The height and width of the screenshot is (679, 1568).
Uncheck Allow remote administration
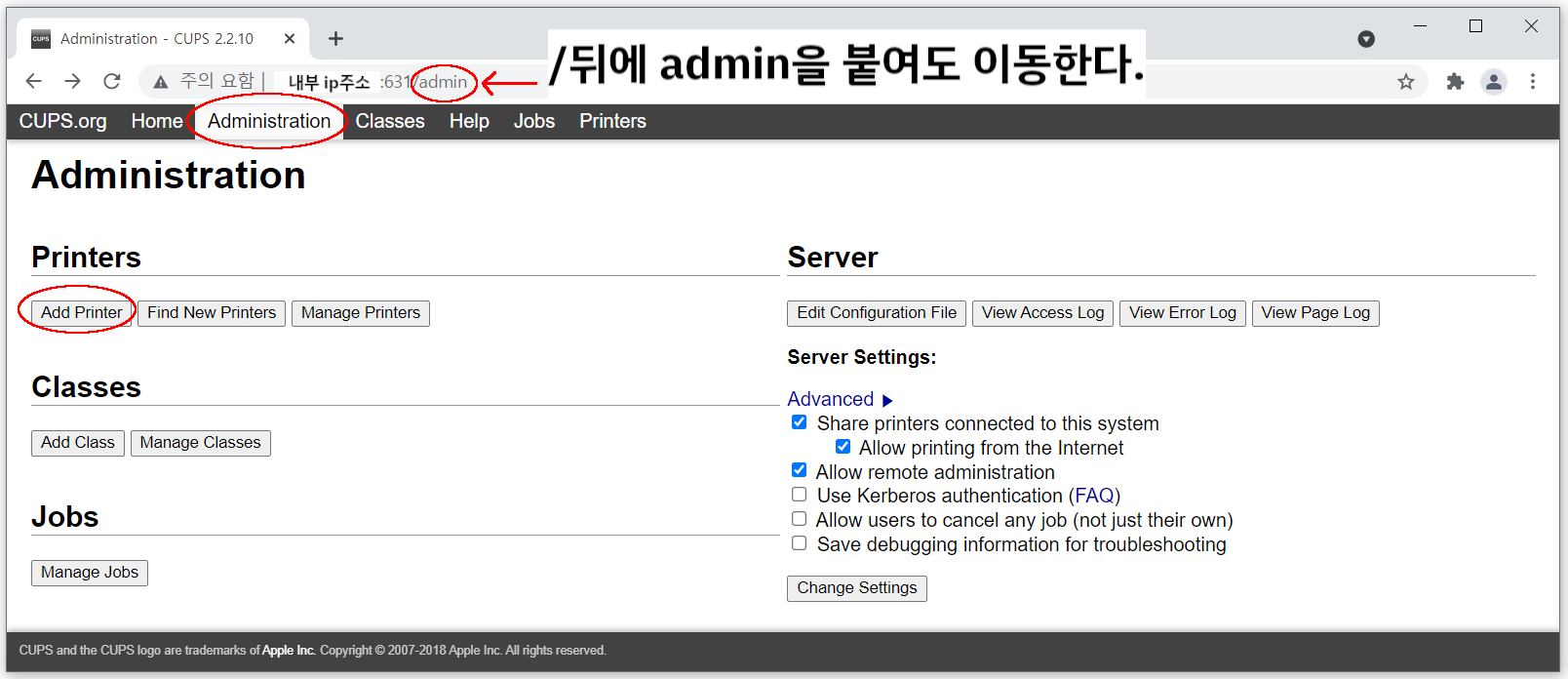tap(799, 470)
